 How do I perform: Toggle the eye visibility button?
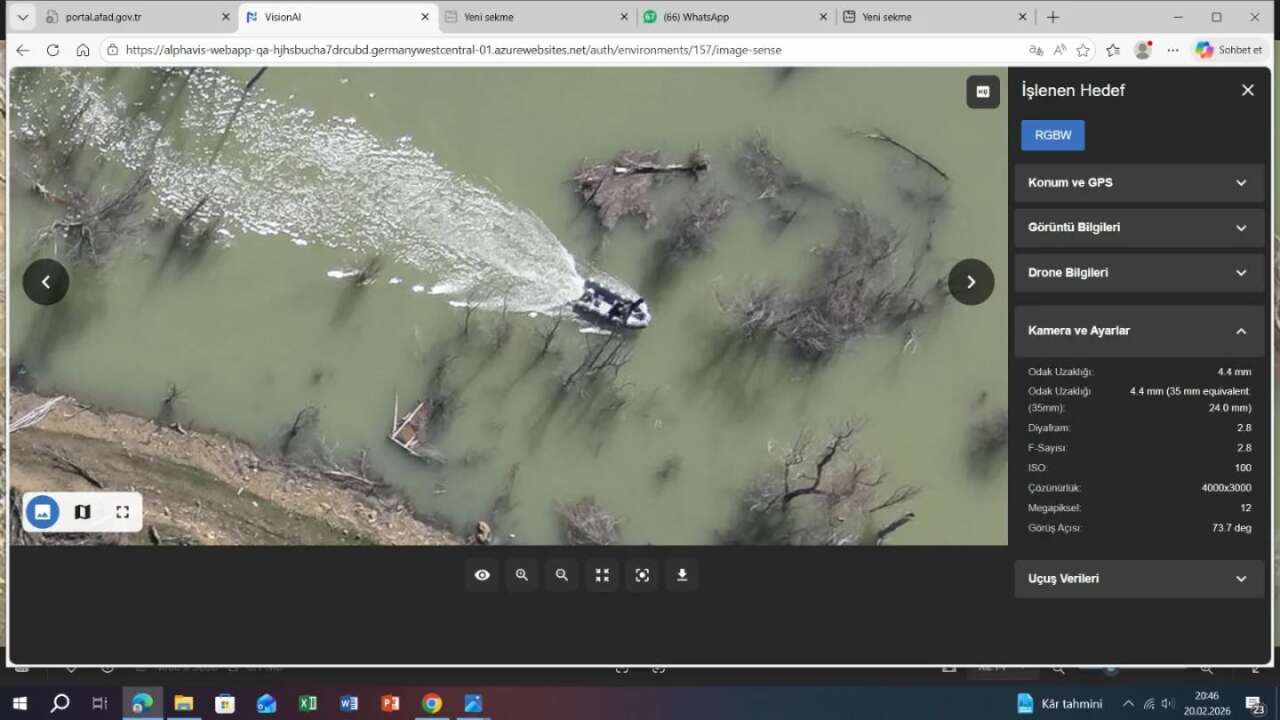pos(482,575)
